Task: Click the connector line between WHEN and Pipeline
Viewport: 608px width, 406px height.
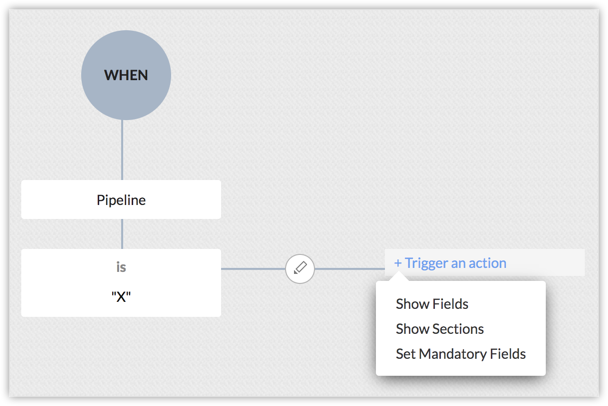Action: pos(122,150)
